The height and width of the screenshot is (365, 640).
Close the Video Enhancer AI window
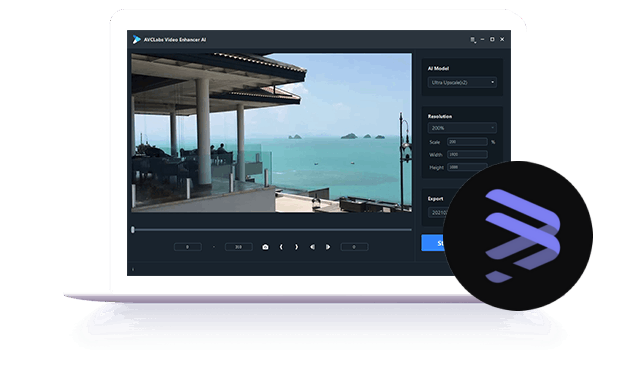(x=502, y=40)
